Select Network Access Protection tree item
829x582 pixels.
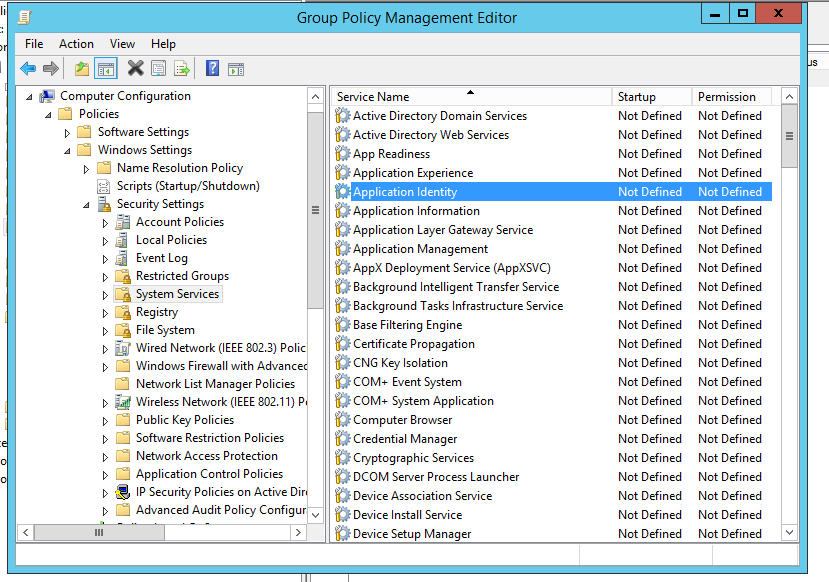[207, 456]
